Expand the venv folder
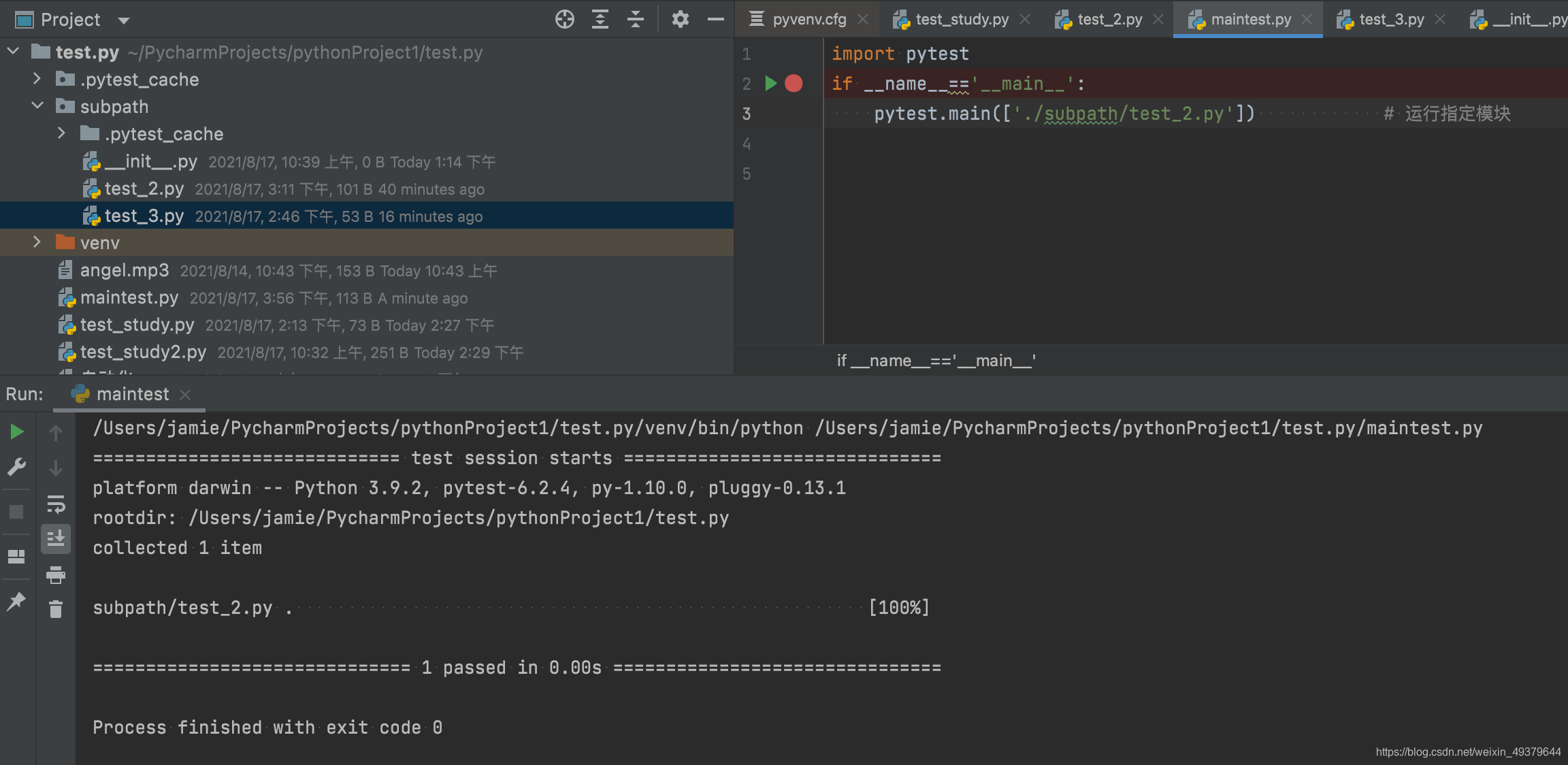The height and width of the screenshot is (765, 1568). pyautogui.click(x=37, y=242)
